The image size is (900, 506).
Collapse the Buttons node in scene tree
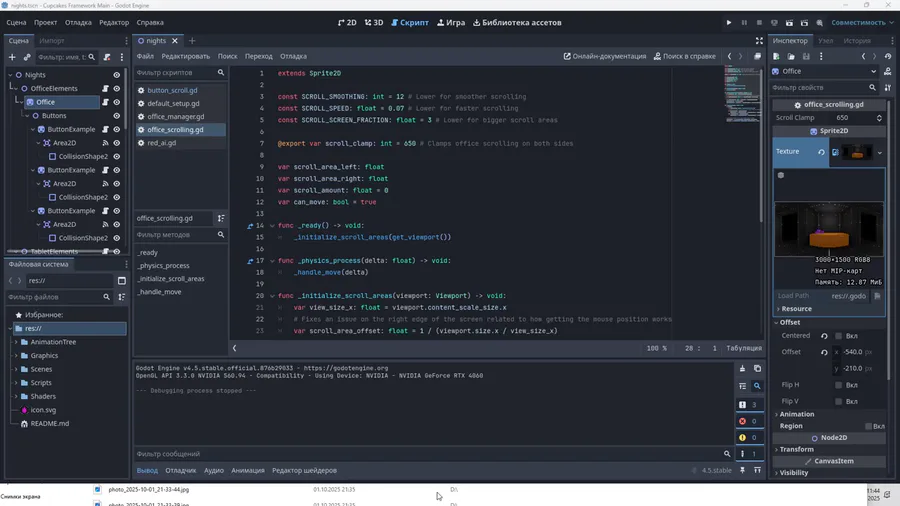click(x=27, y=116)
